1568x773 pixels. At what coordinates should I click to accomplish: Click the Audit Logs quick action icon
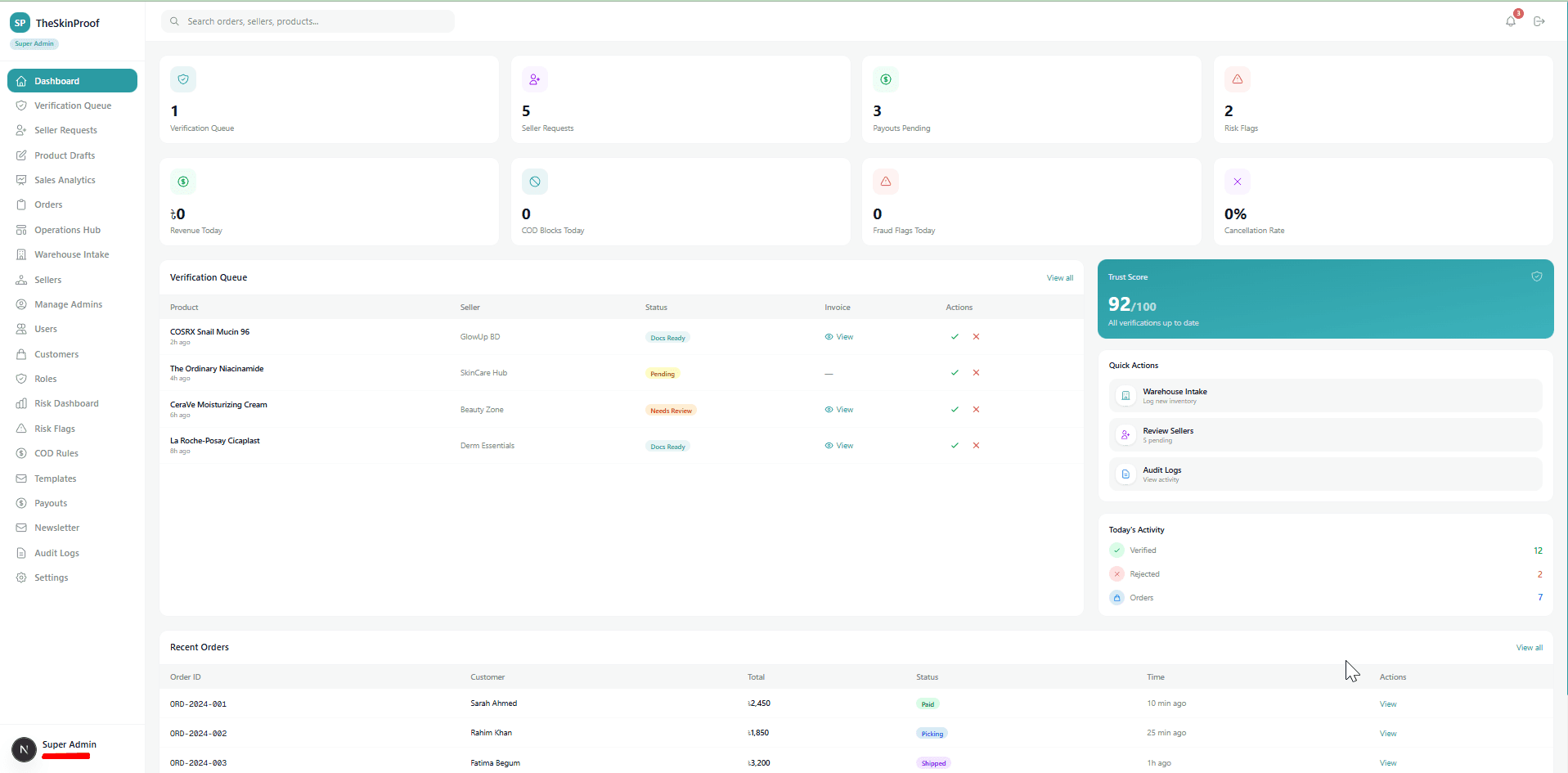coord(1125,474)
